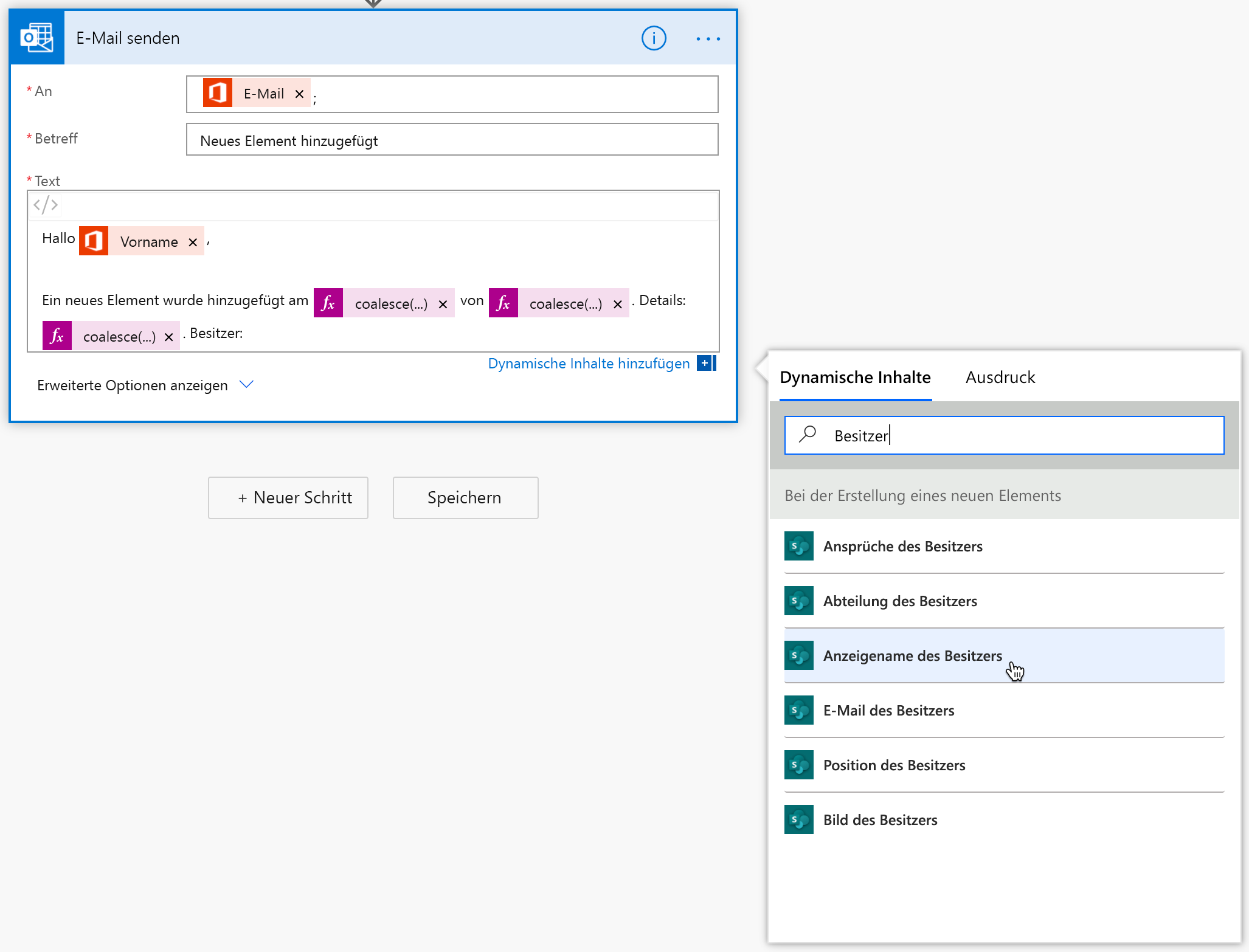Select Position des Besitzers
This screenshot has height=952, width=1249.
(1005, 765)
